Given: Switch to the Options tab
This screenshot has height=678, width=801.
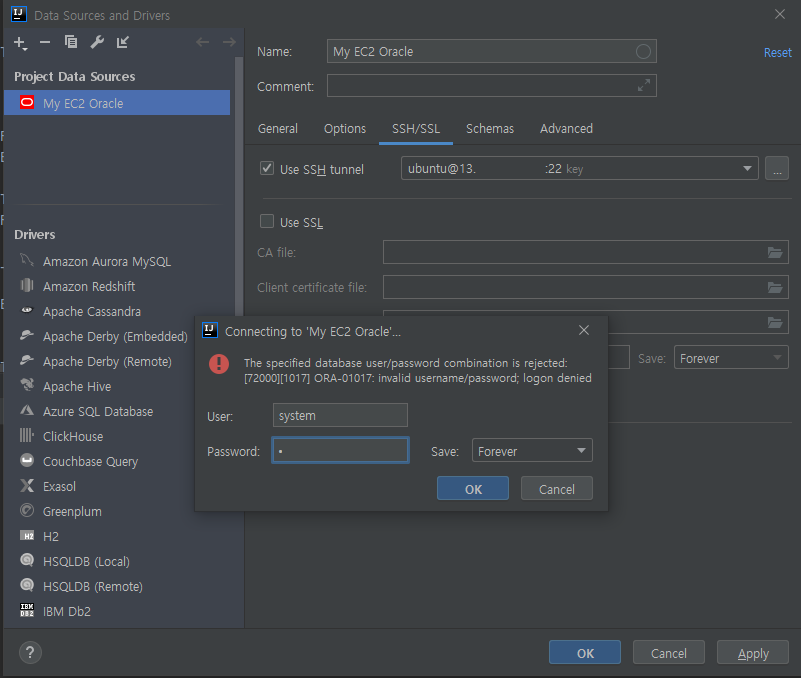Looking at the screenshot, I should (345, 129).
